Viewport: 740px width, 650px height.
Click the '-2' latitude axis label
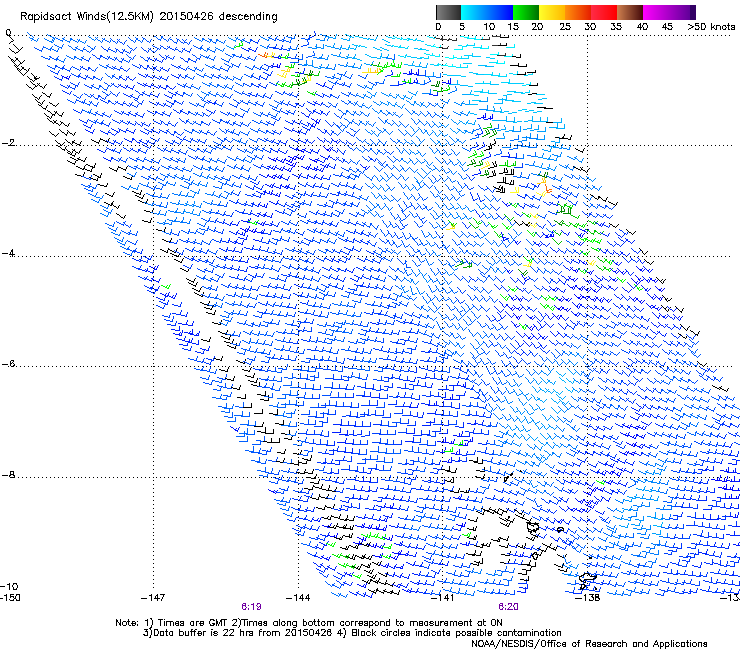tap(8, 143)
